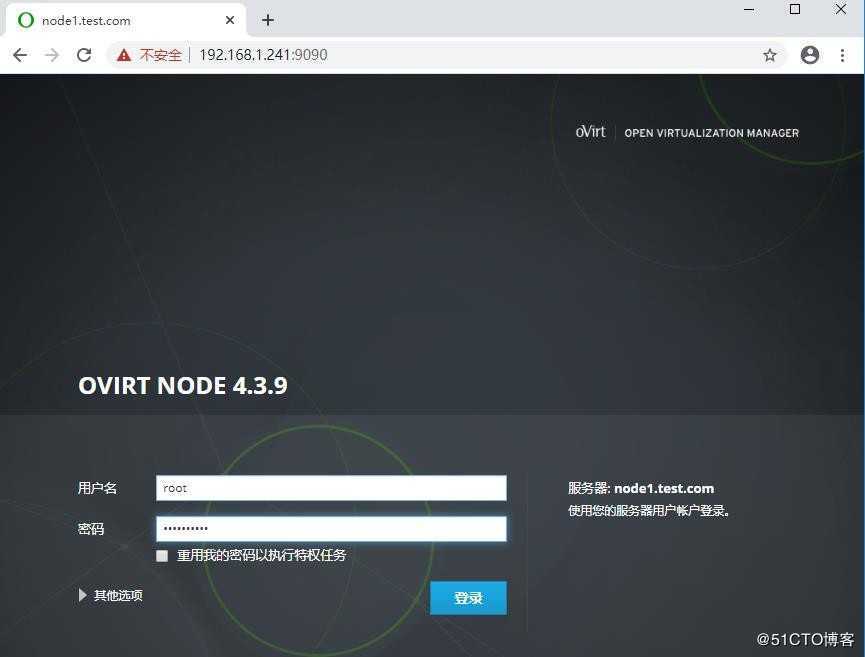The height and width of the screenshot is (657, 865).
Task: Open the Chrome three-dot menu
Action: pos(842,55)
